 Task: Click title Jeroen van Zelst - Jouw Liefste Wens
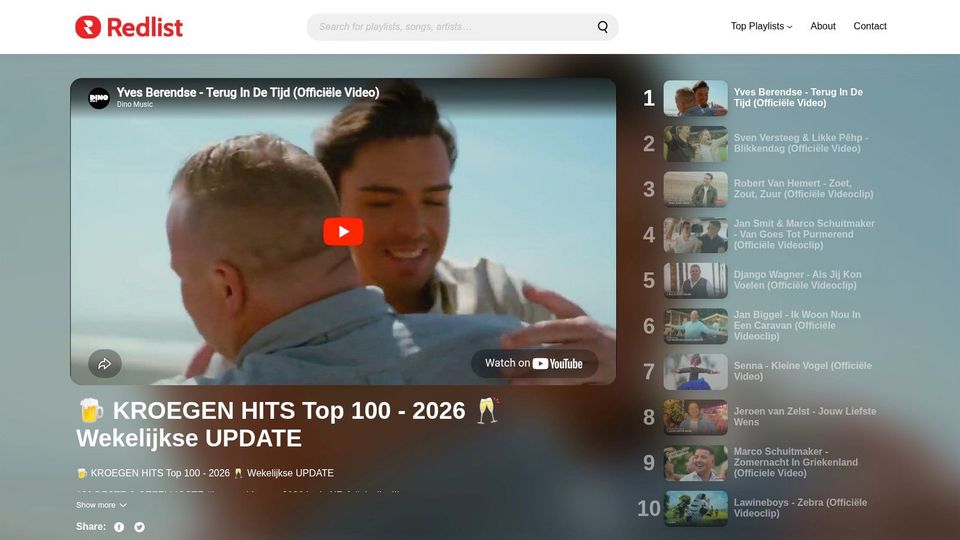click(x=804, y=417)
